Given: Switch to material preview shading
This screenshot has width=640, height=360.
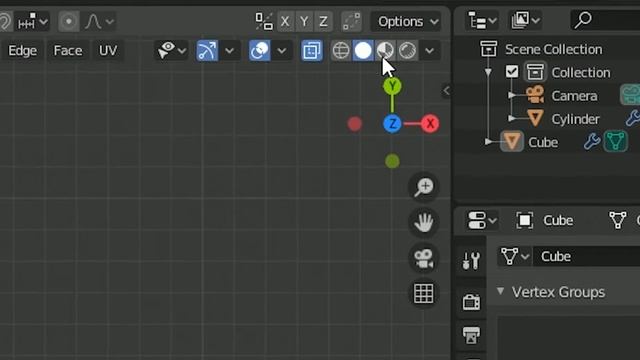Looking at the screenshot, I should tap(385, 51).
